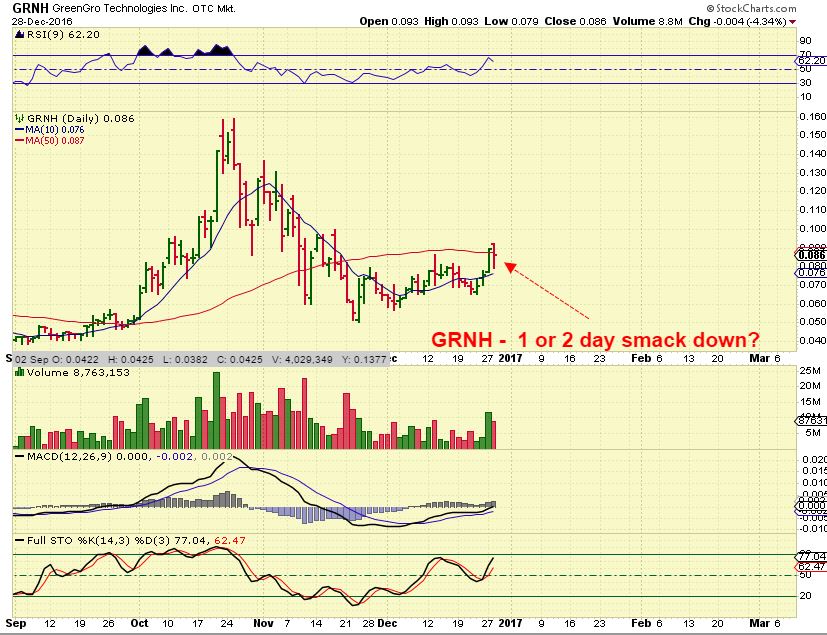Click the 0.120 price axis label
827x635 pixels.
point(813,191)
